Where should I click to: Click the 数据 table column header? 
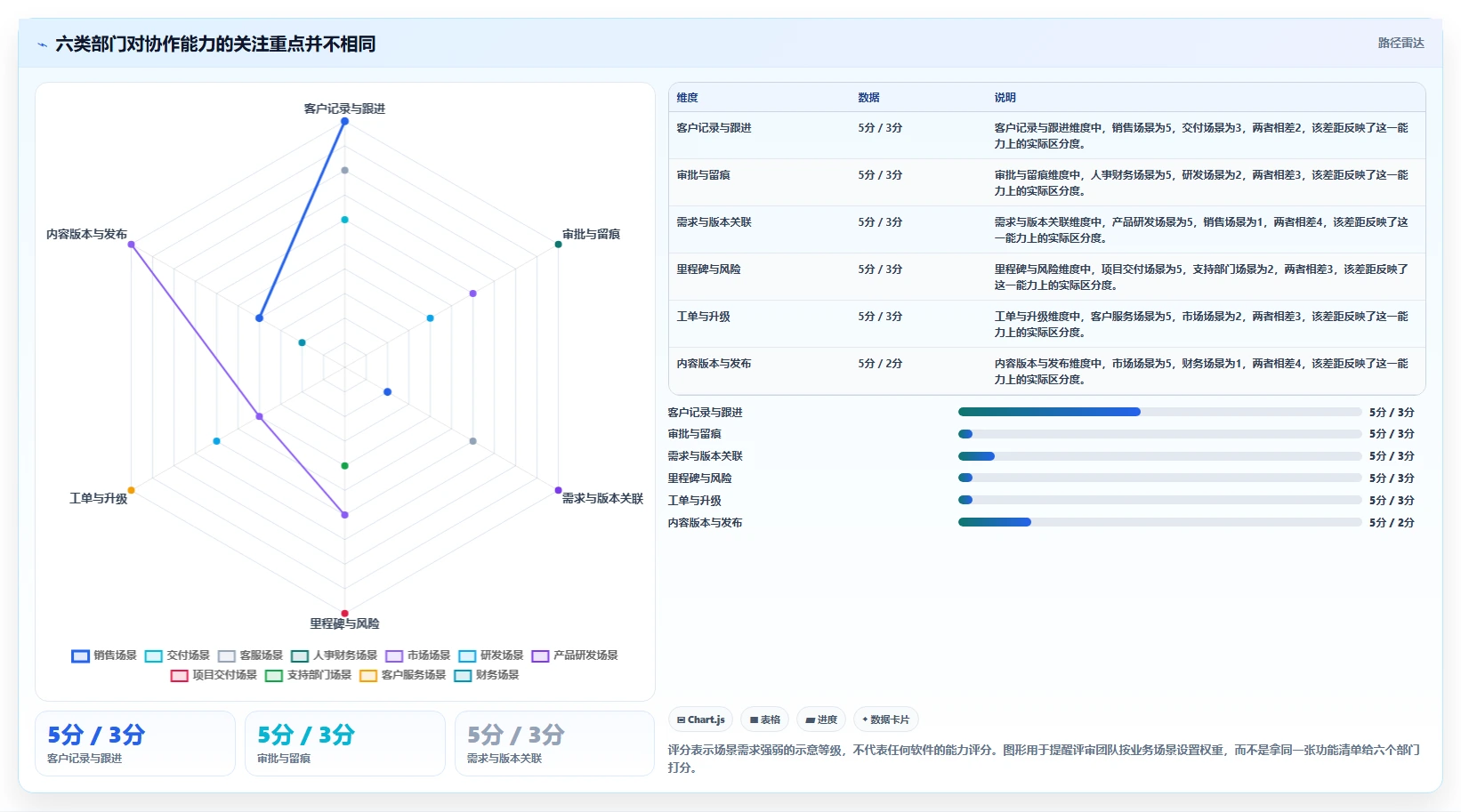coord(868,98)
